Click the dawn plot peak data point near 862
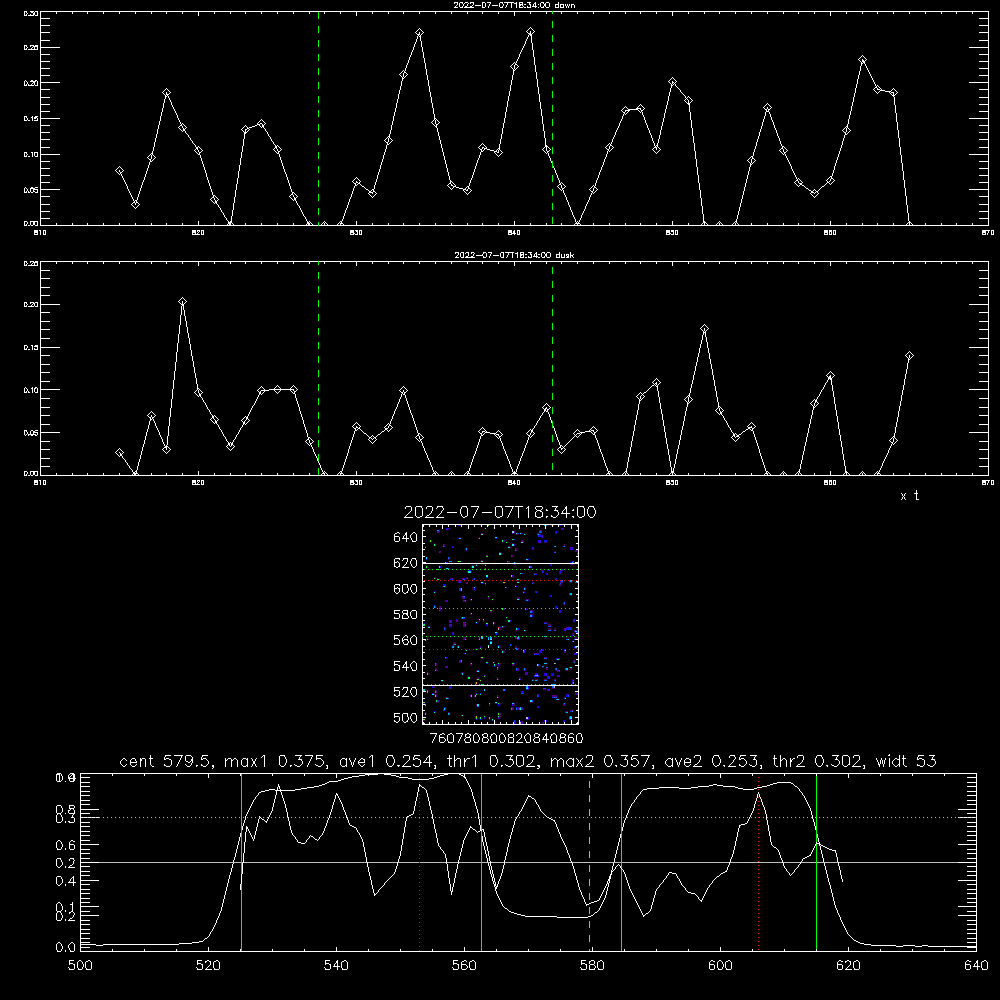Screen dimensions: 1000x1000 863,60
